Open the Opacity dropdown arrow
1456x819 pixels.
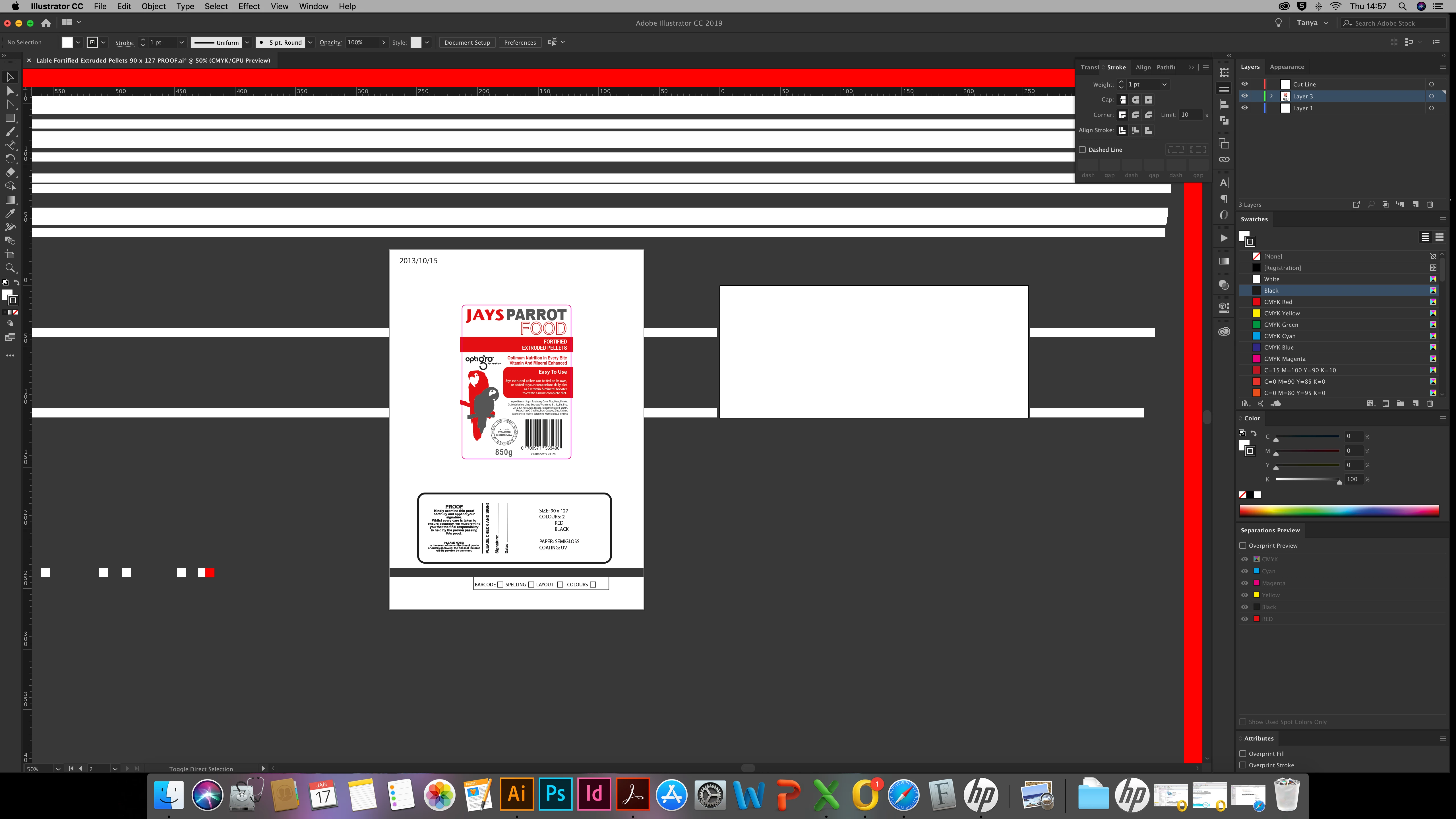tap(384, 42)
